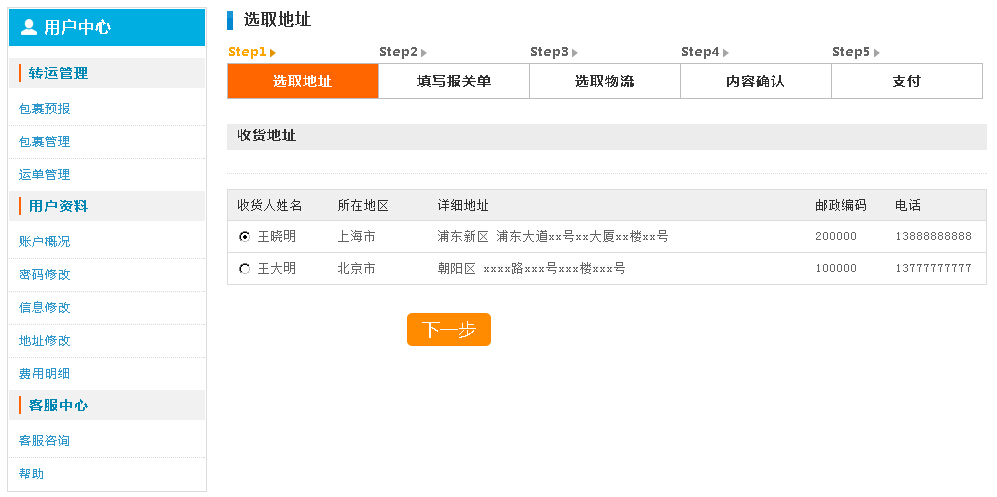Image resolution: width=997 pixels, height=497 pixels.
Task: Open 包裹预报 in the sidebar
Action: pos(45,109)
